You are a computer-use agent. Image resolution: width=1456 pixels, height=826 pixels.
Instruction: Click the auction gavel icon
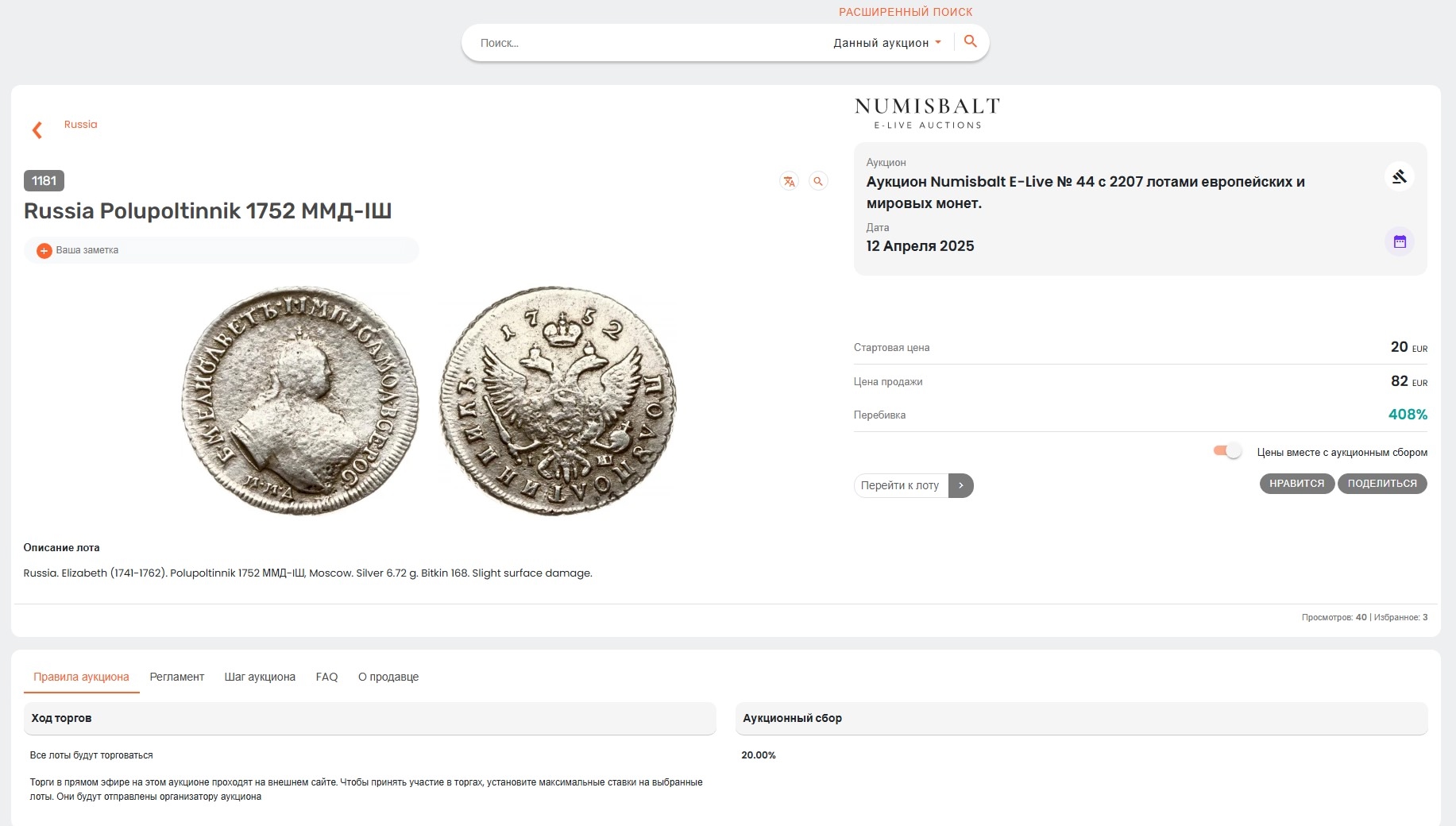point(1399,176)
